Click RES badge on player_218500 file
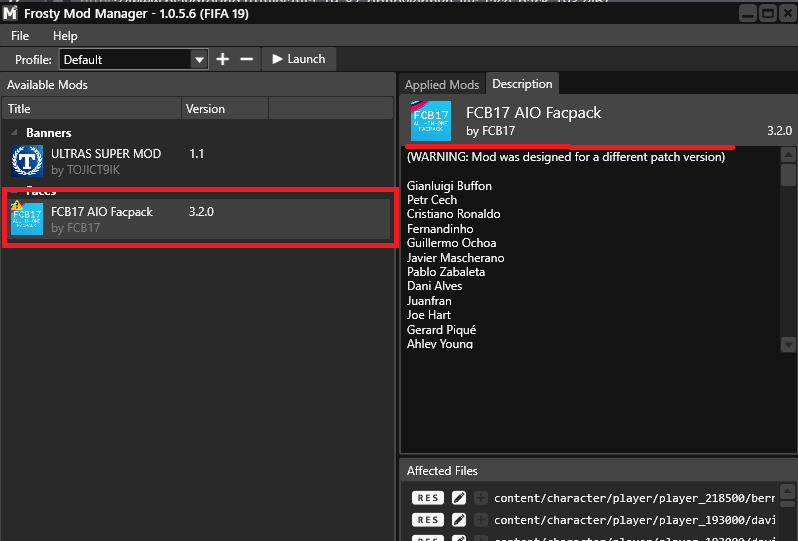The image size is (798, 541). coord(428,498)
